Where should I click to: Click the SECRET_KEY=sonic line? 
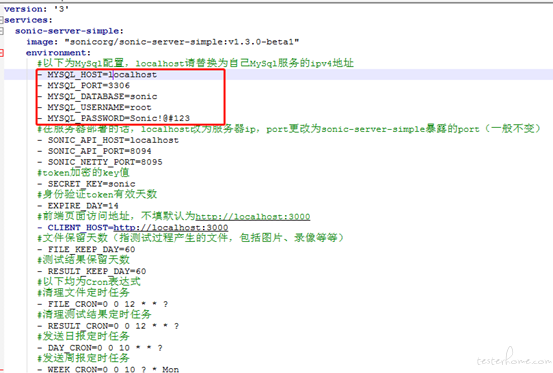(86, 184)
